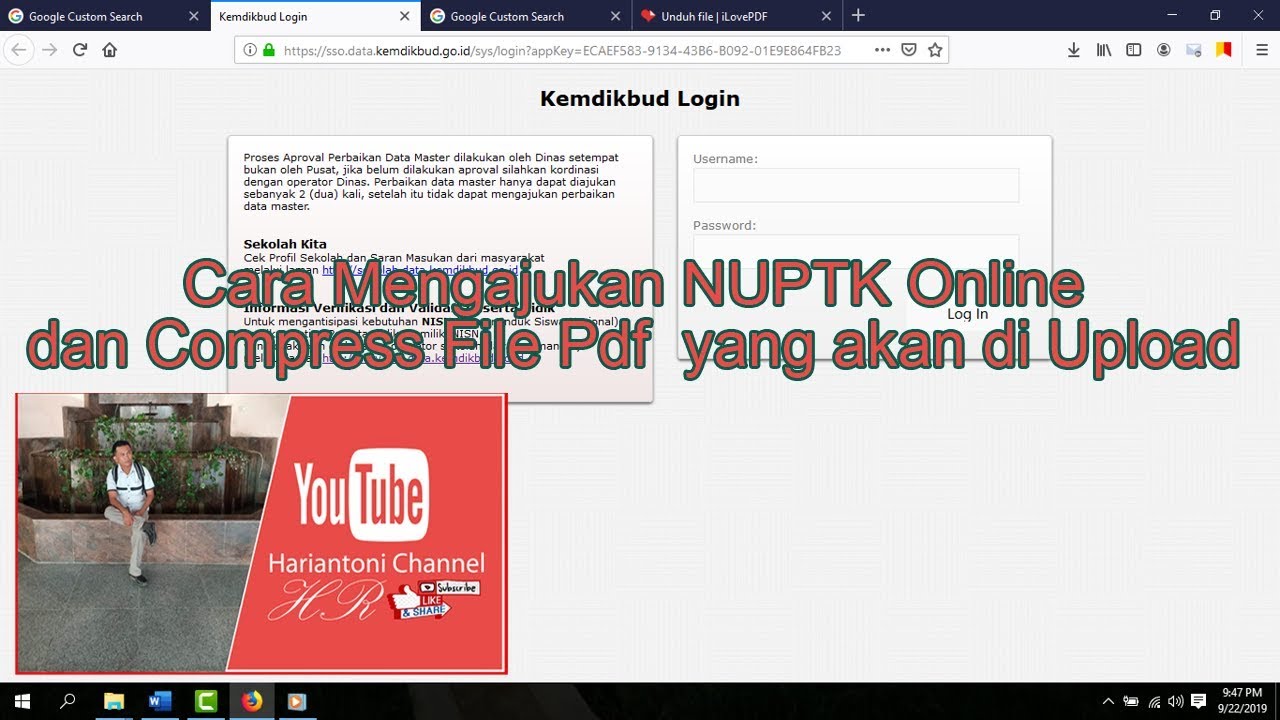Close the Unduh file iLovePDF tab
Screen dimensions: 1280x720
826,16
